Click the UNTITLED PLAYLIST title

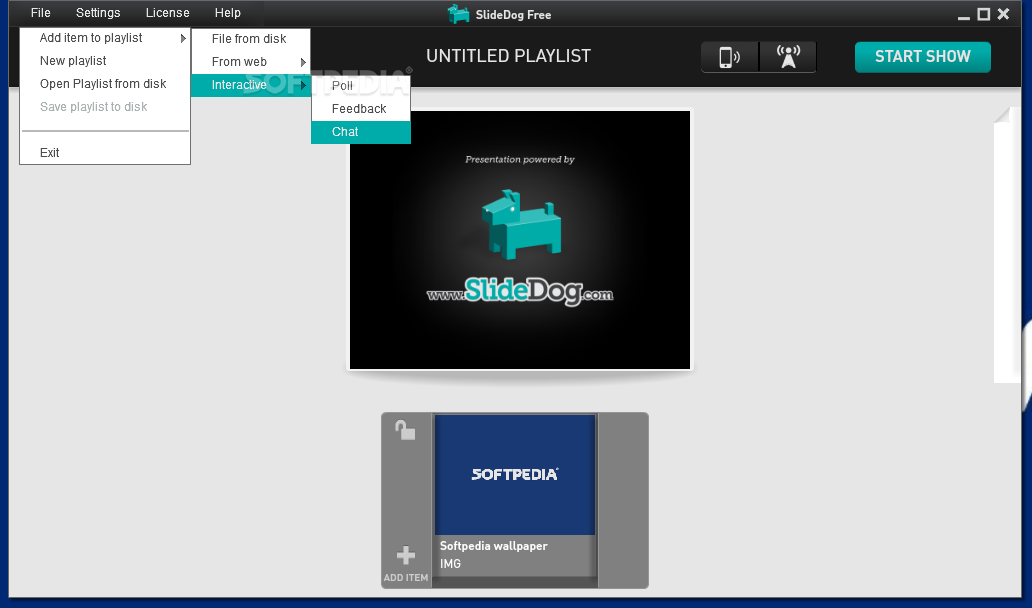tap(508, 56)
